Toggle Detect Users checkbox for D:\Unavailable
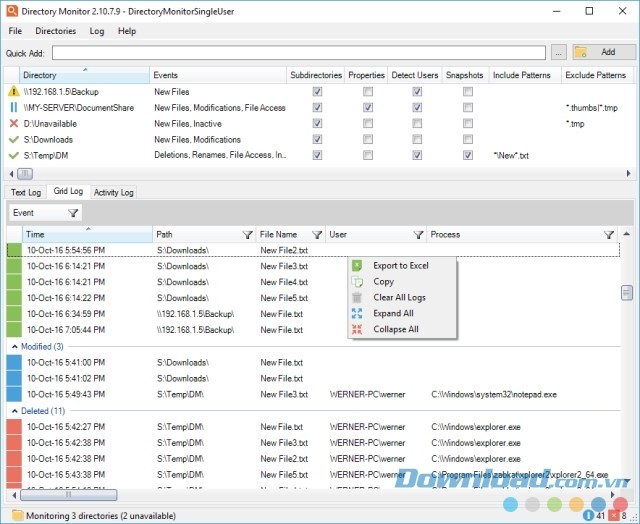Viewport: 640px width, 524px height. (x=417, y=123)
